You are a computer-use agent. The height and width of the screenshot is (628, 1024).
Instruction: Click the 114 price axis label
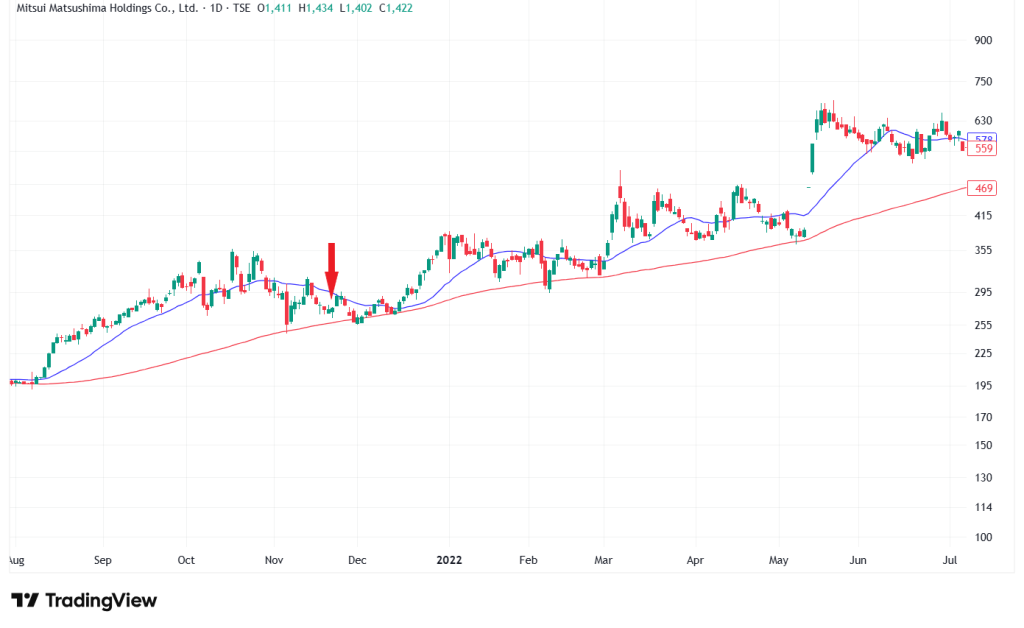point(983,507)
